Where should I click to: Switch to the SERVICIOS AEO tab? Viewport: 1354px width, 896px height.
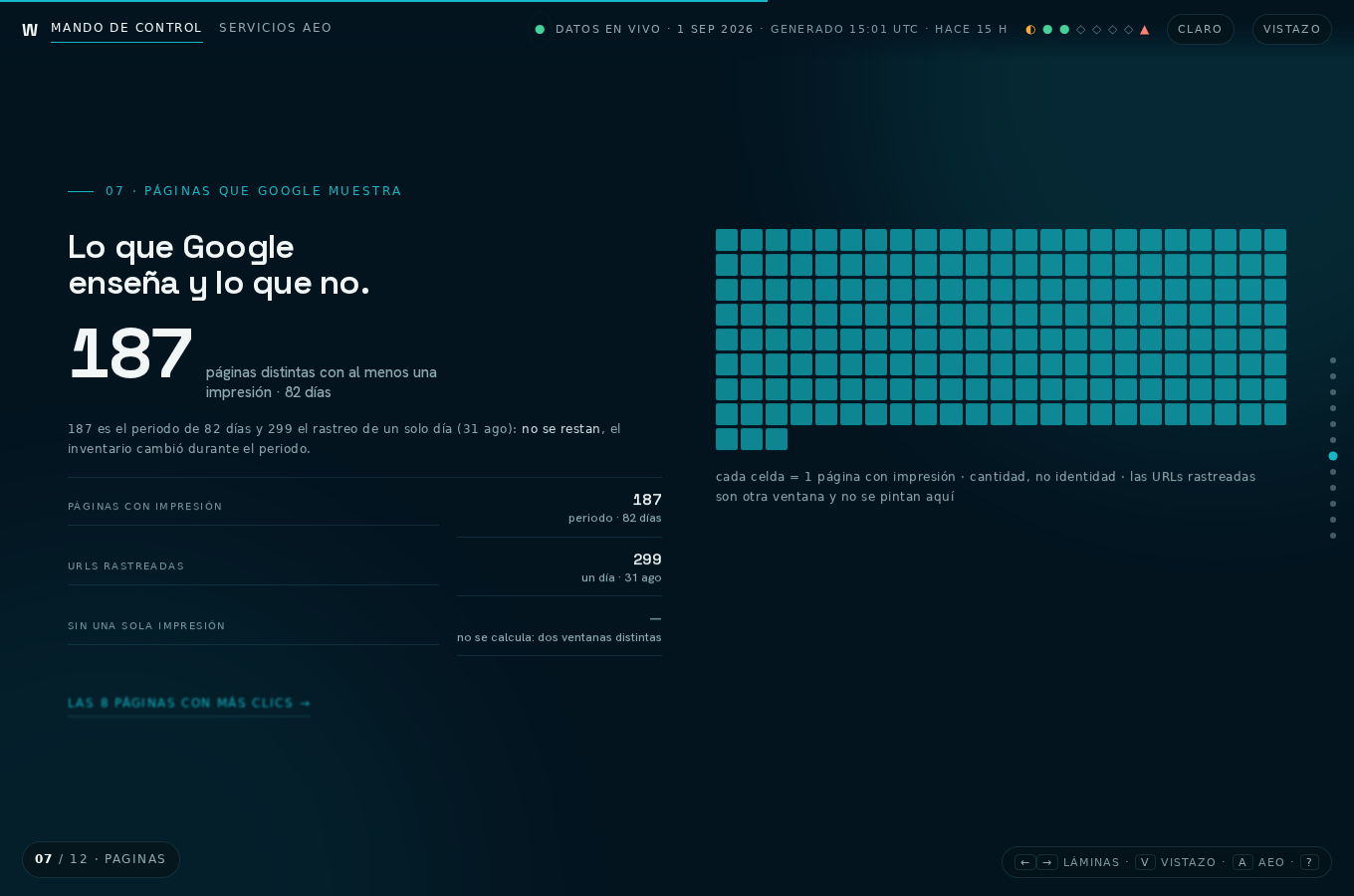click(x=276, y=28)
